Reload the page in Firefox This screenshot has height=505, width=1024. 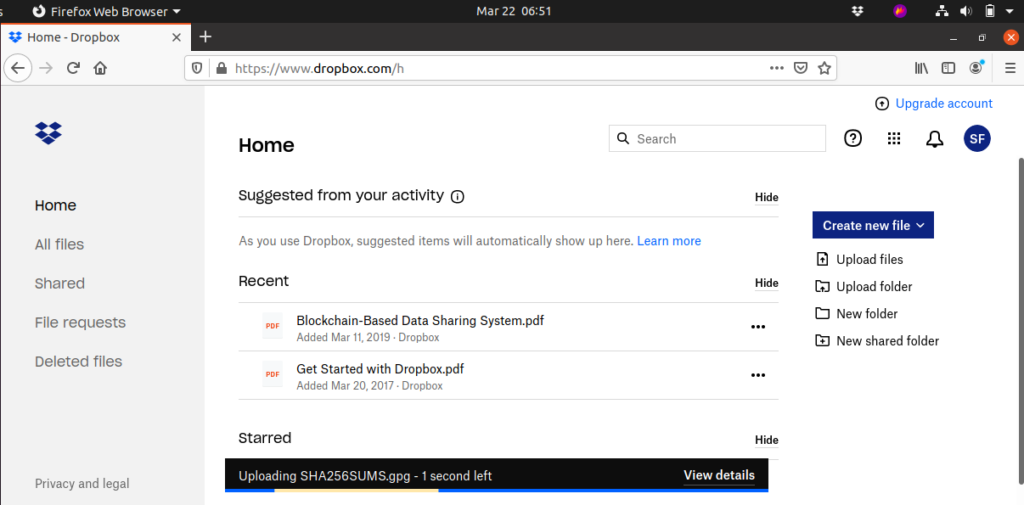(x=73, y=68)
